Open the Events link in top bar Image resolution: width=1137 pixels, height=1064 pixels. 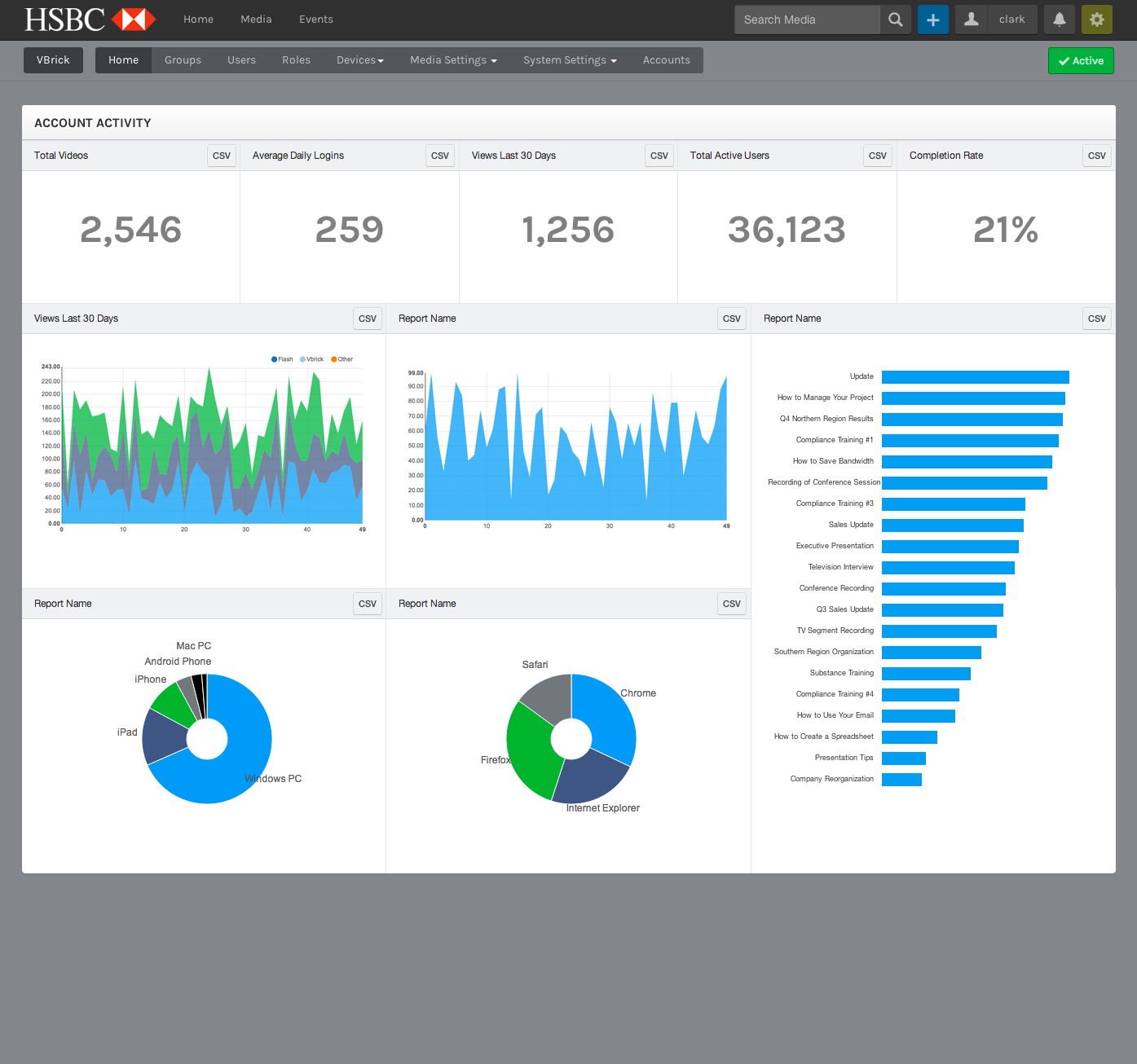coord(316,20)
